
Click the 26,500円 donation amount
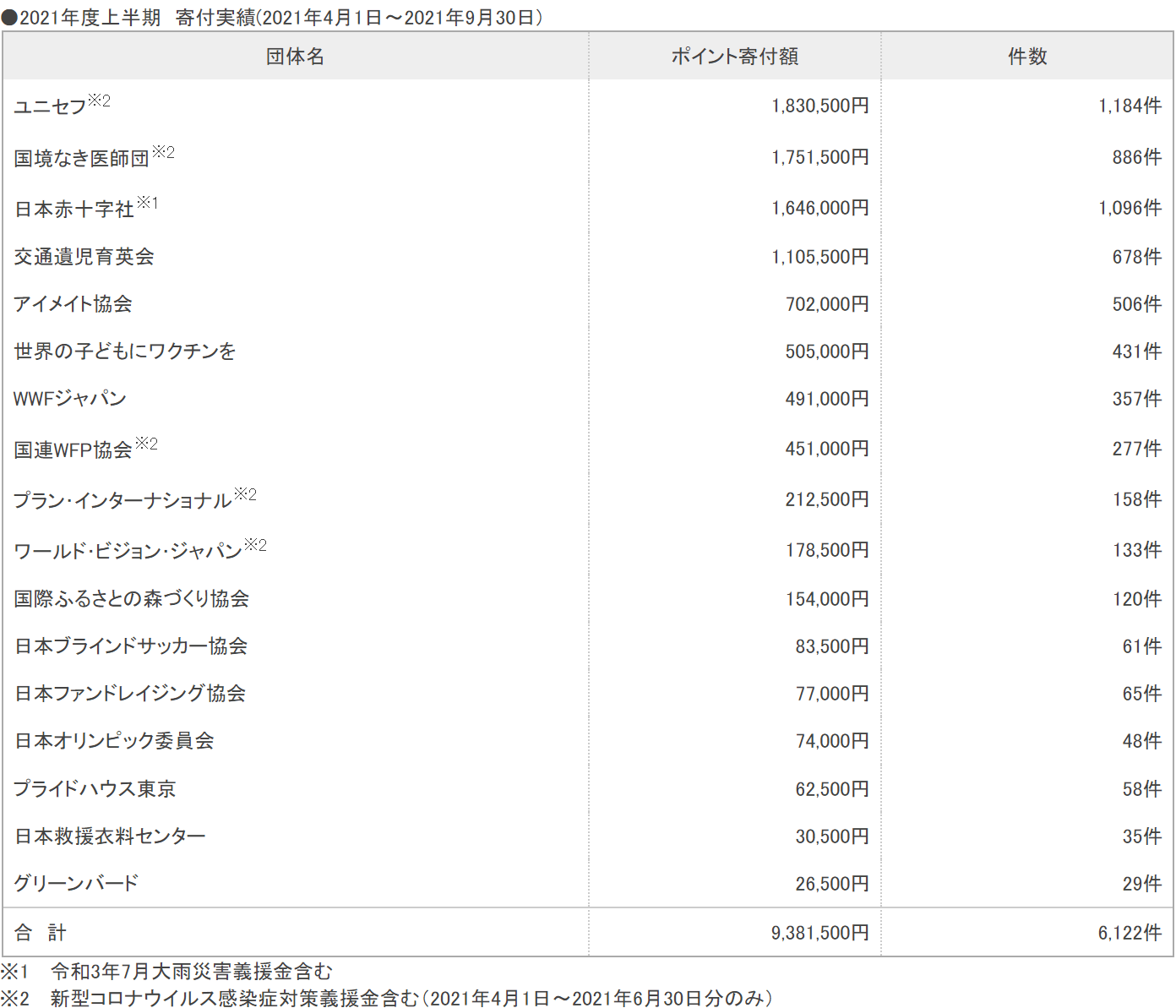(x=832, y=884)
